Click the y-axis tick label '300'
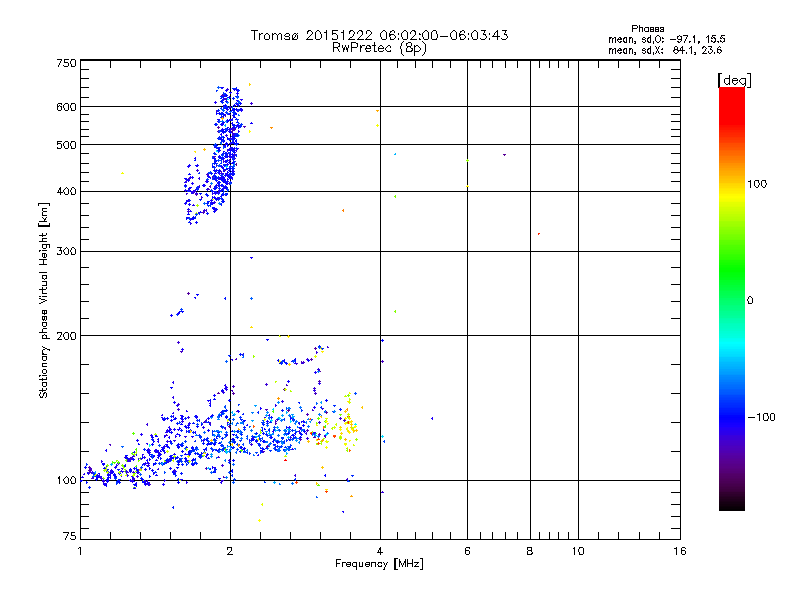 coord(66,252)
